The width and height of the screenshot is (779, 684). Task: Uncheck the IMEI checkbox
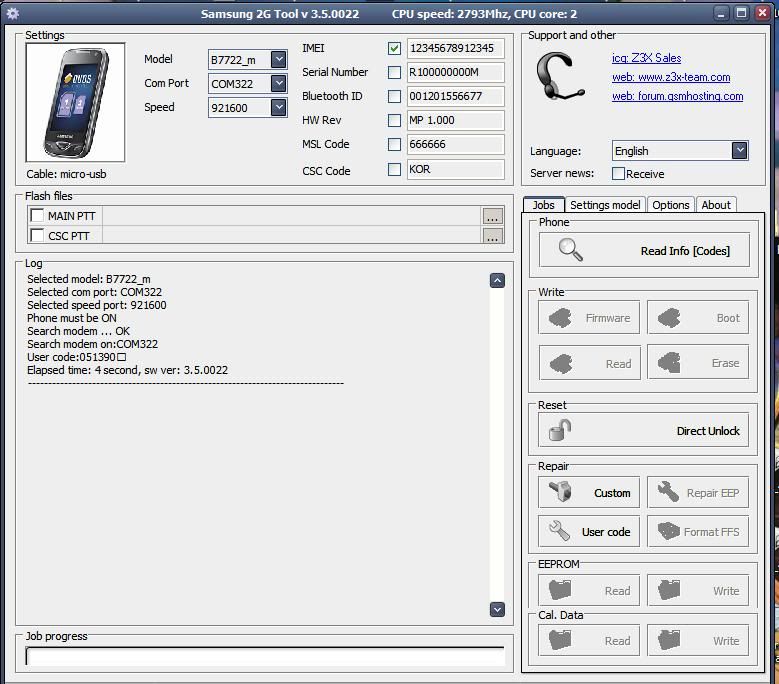394,48
